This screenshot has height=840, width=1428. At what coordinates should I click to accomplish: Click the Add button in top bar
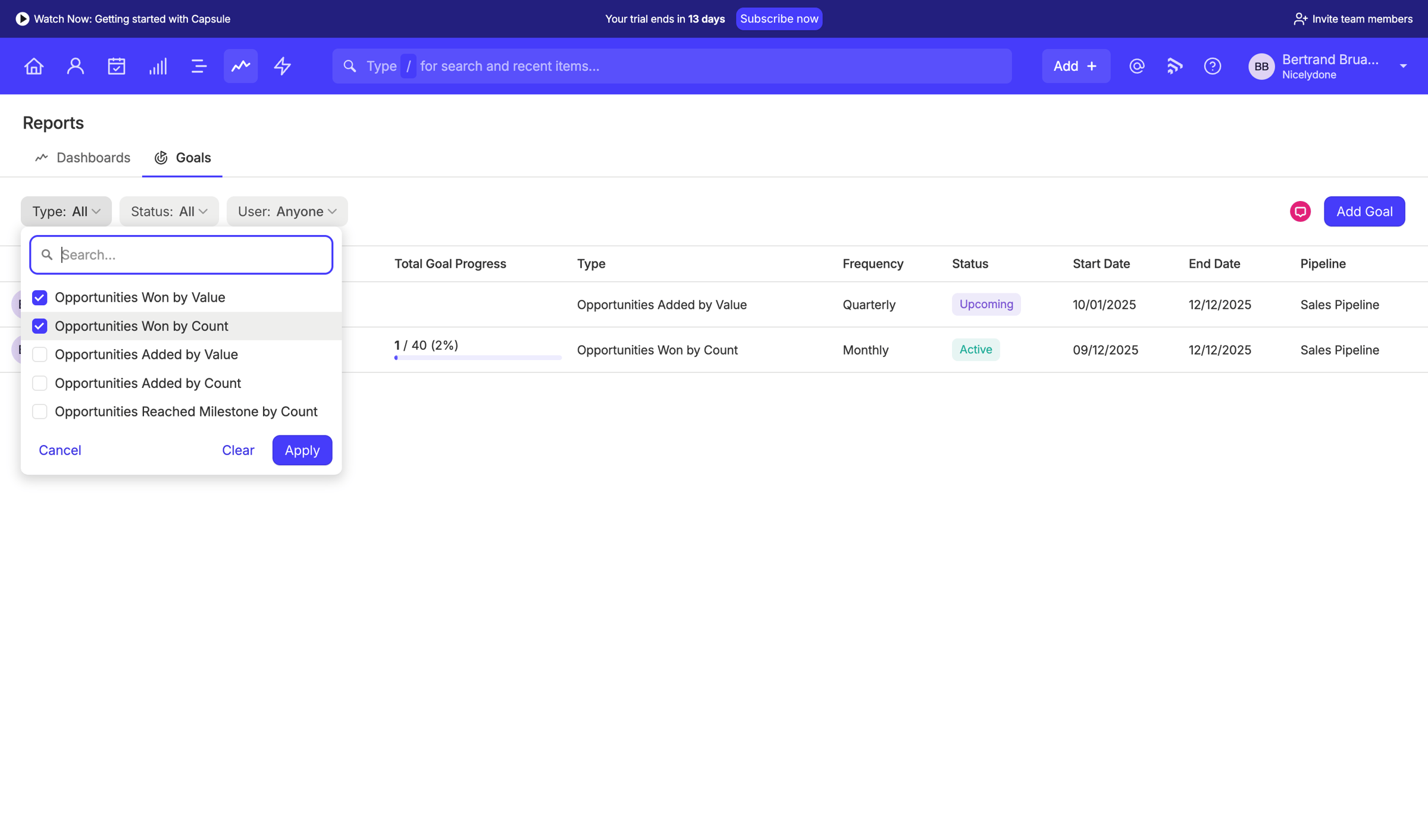click(1076, 66)
